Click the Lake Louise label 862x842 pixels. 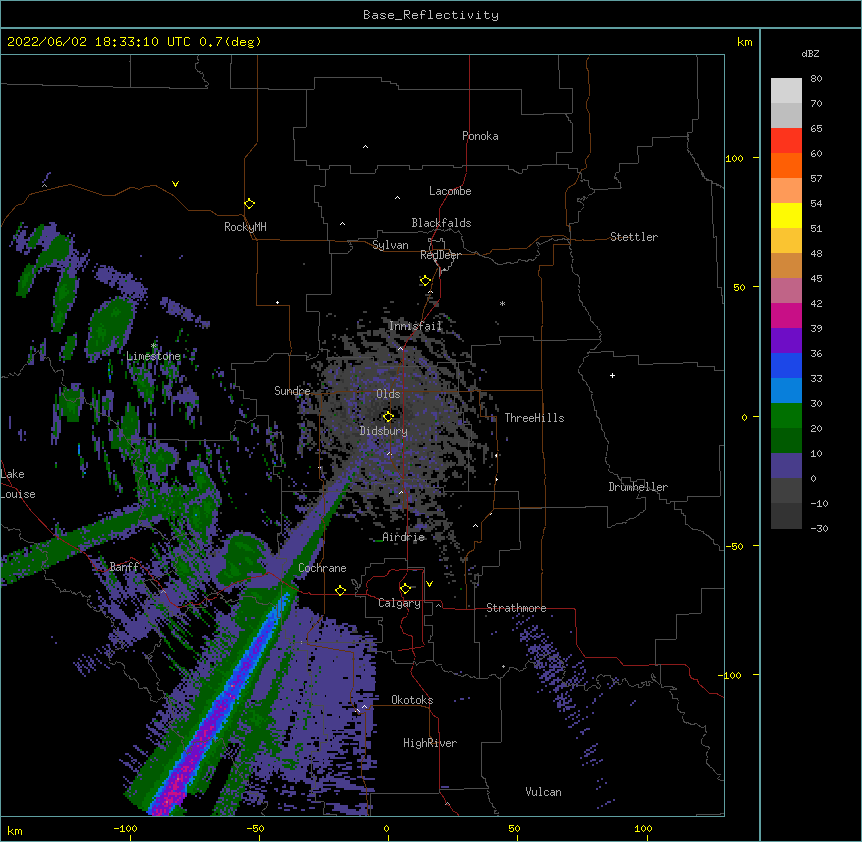[x=18, y=484]
